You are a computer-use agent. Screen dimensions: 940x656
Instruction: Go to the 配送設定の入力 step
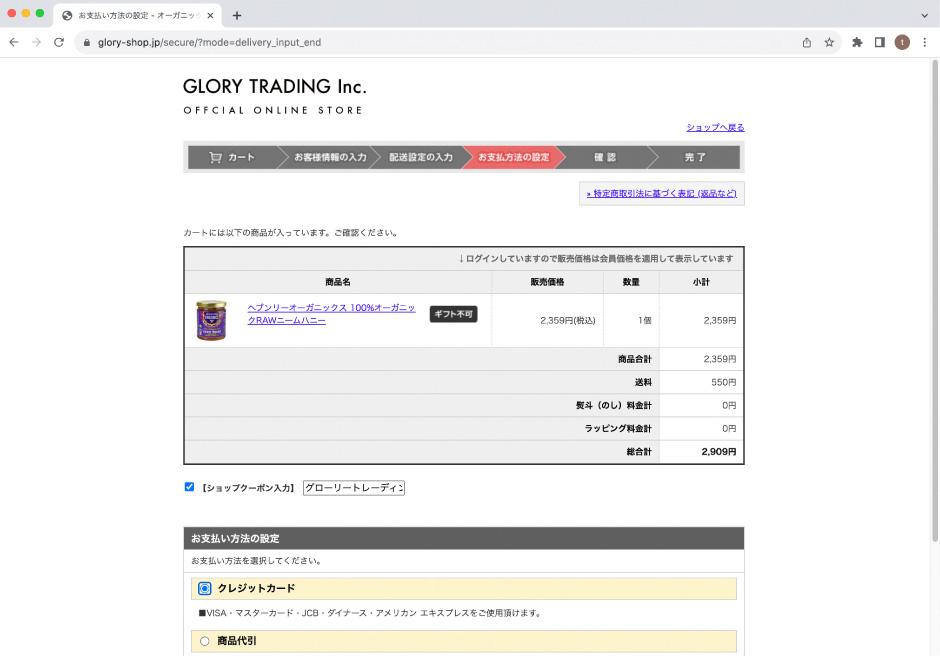click(420, 158)
